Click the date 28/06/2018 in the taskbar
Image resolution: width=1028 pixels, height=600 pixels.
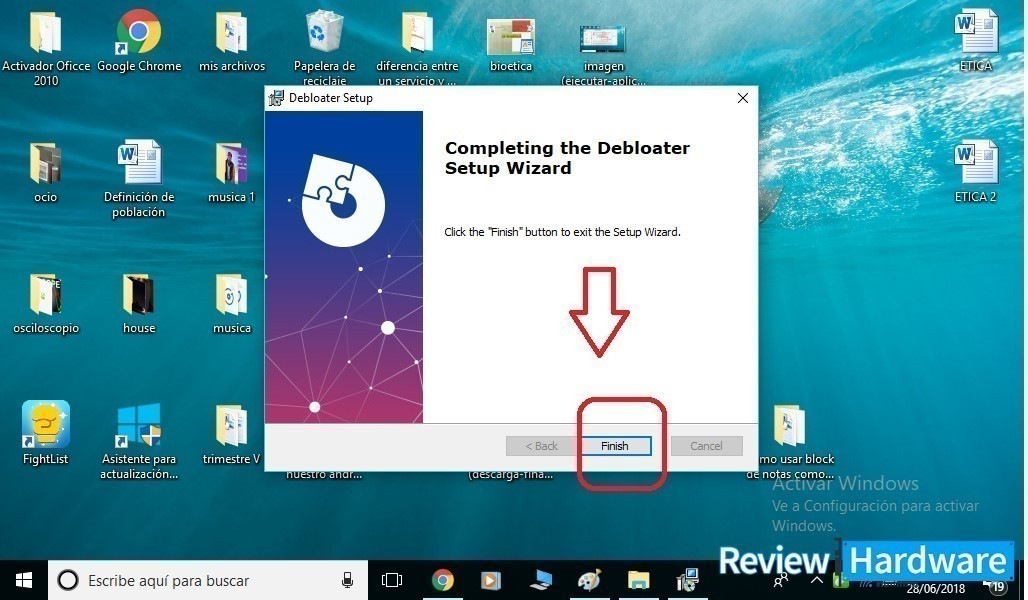(935, 589)
